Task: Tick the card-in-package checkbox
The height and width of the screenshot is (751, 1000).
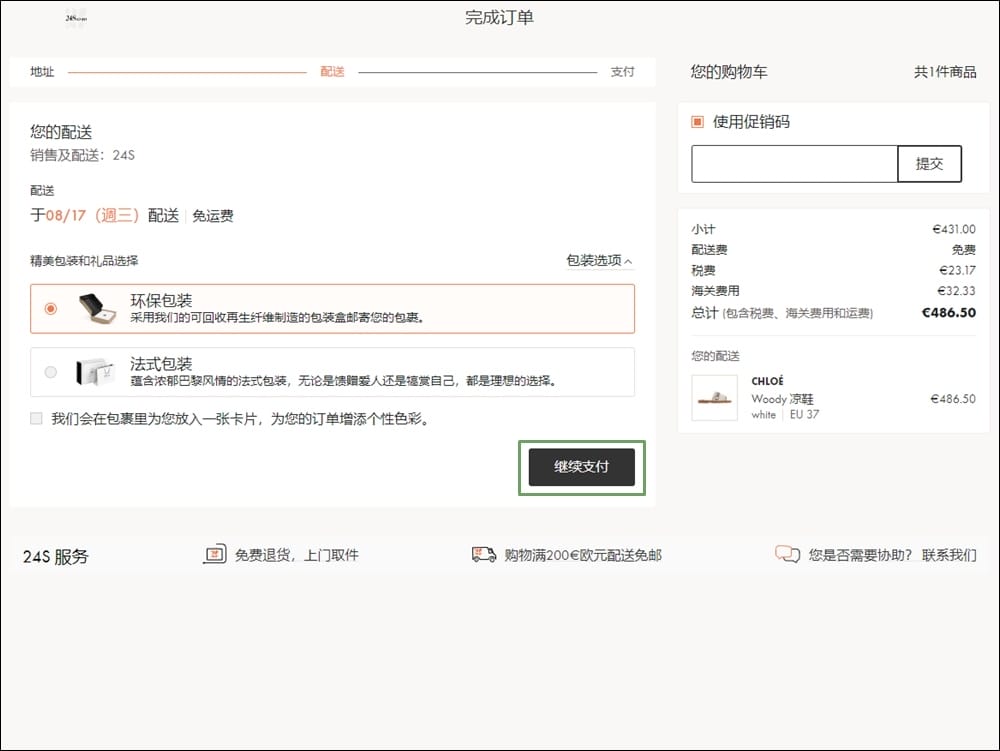Action: [36, 418]
